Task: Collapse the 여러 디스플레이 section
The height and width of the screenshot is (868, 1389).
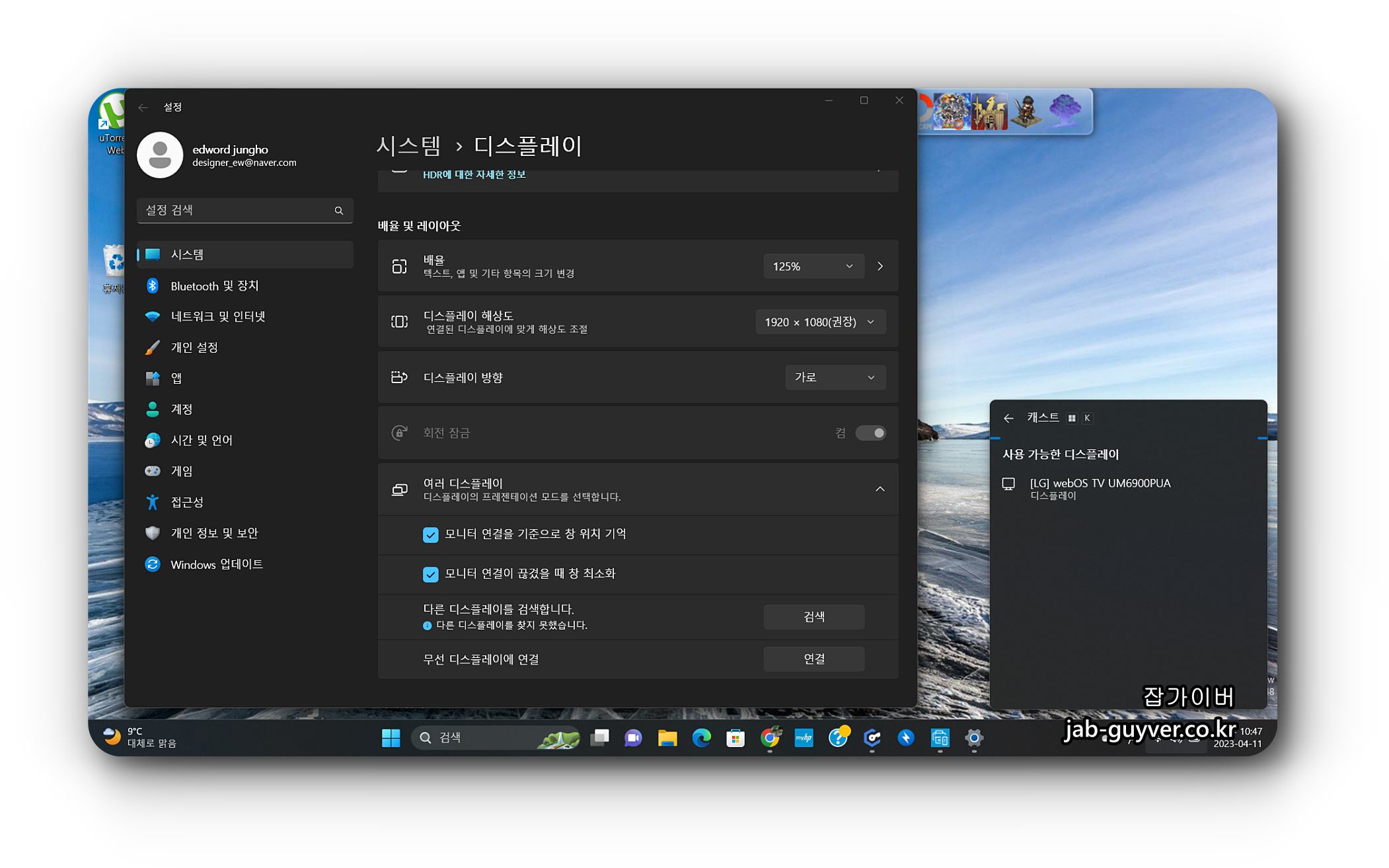Action: click(880, 489)
